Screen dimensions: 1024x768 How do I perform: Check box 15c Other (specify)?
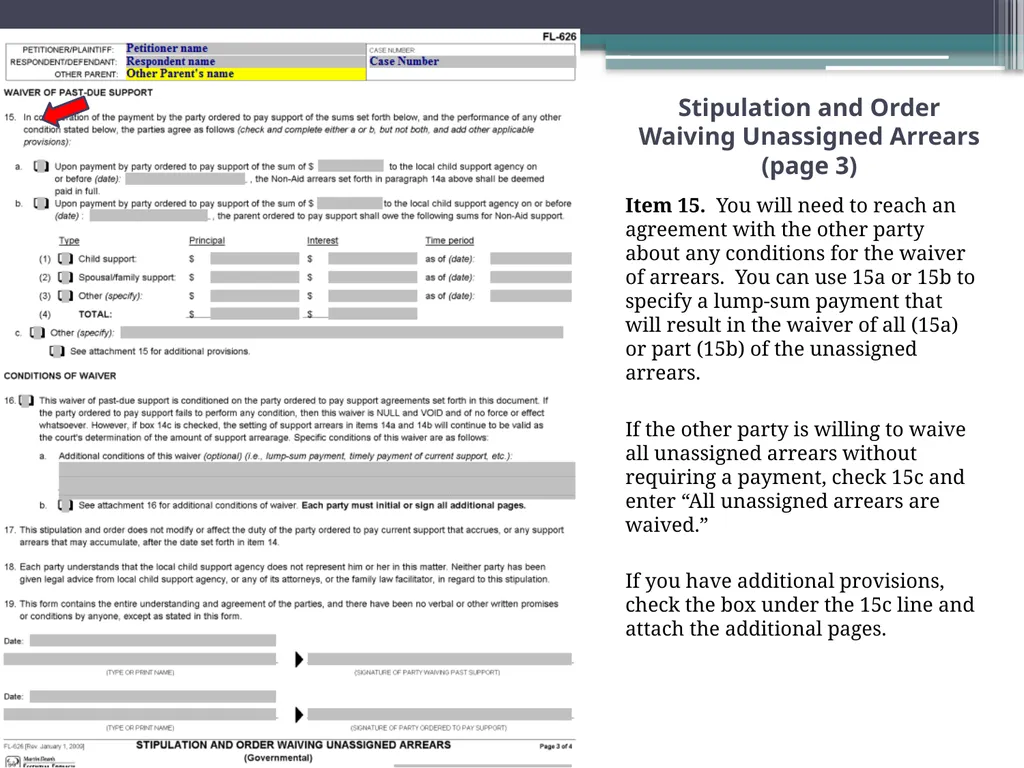point(37,333)
